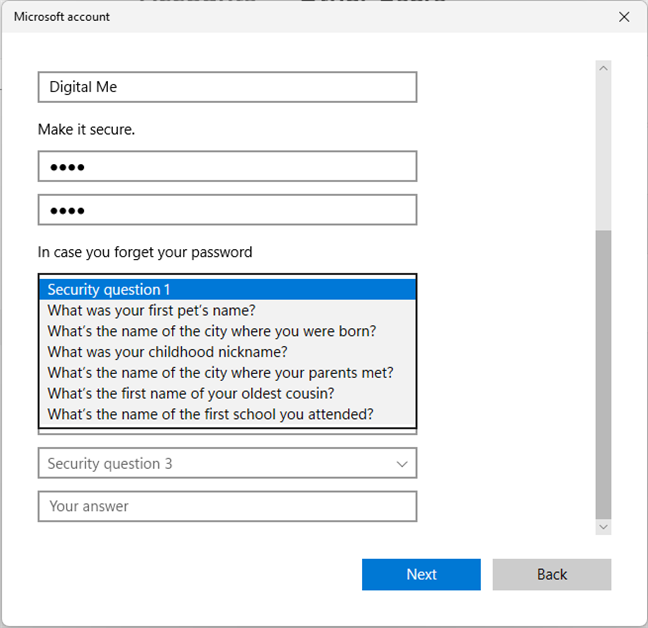Expand the Security question 3 dropdown
Viewport: 648px width, 628px height.
pos(227,463)
